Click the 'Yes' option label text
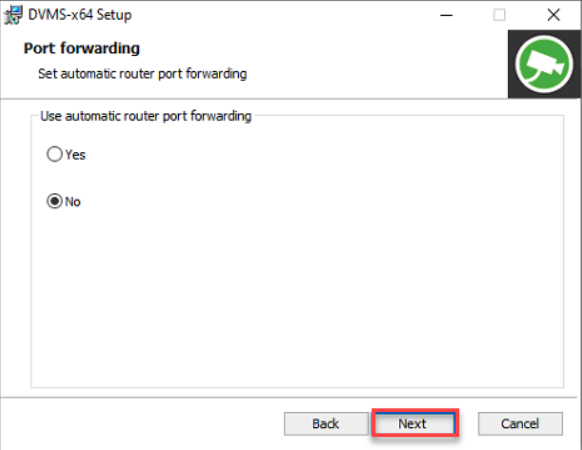Image resolution: width=582 pixels, height=450 pixels. coord(75,155)
